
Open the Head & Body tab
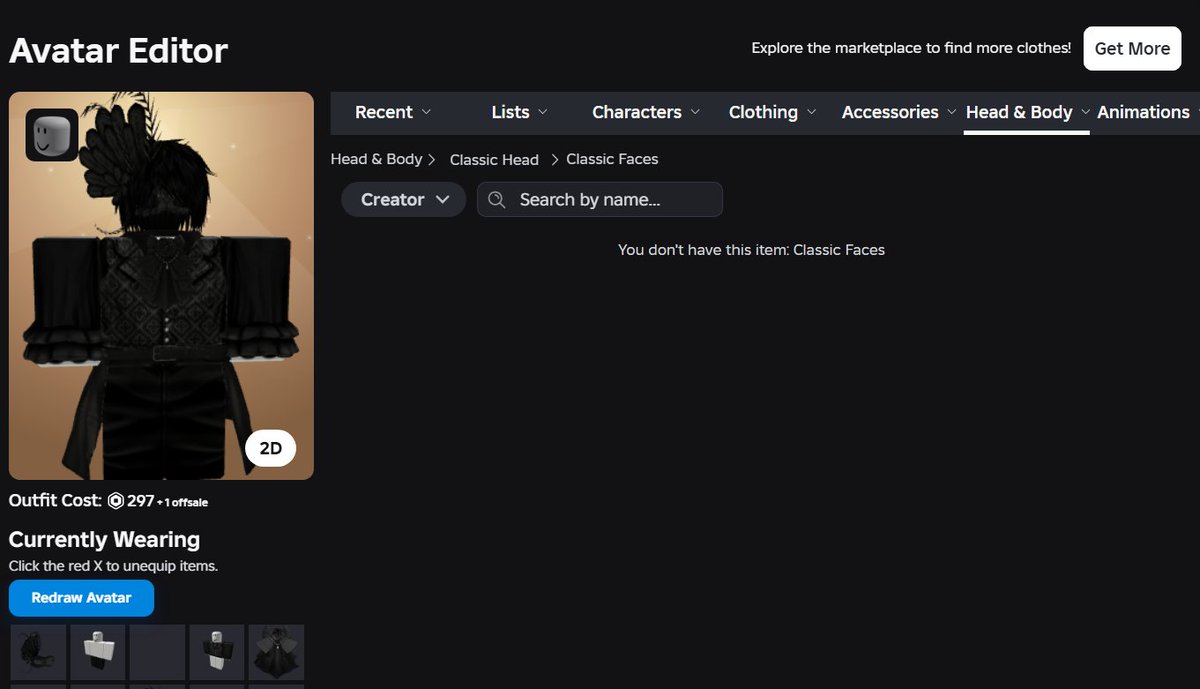click(x=1027, y=112)
